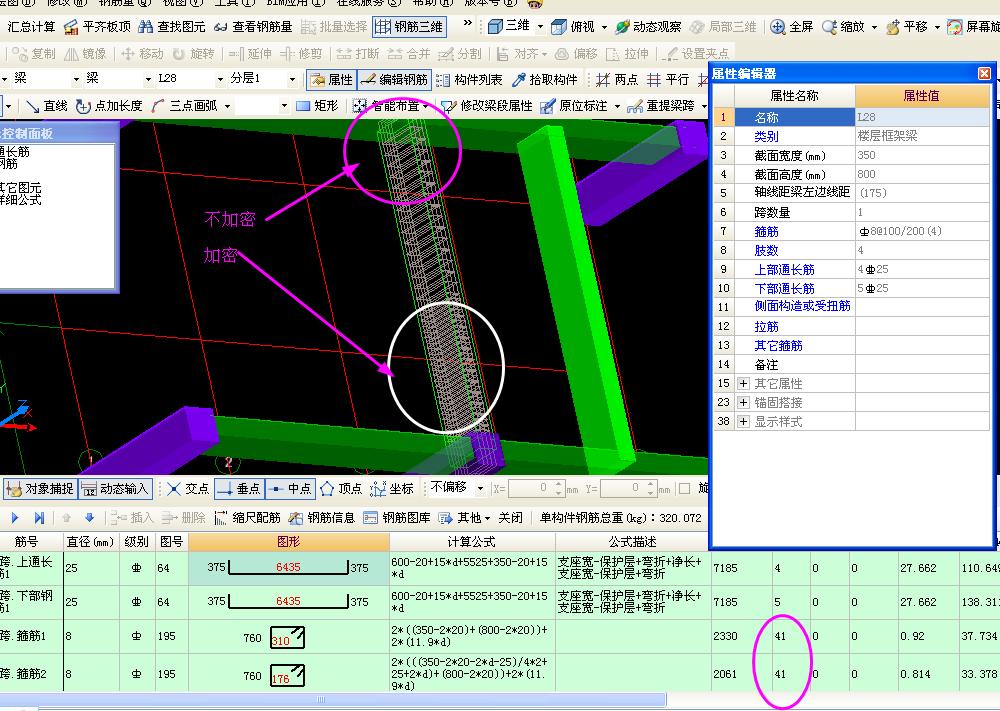The height and width of the screenshot is (711, 1000).
Task: Click 全屏 fit to screen
Action: pyautogui.click(x=791, y=27)
